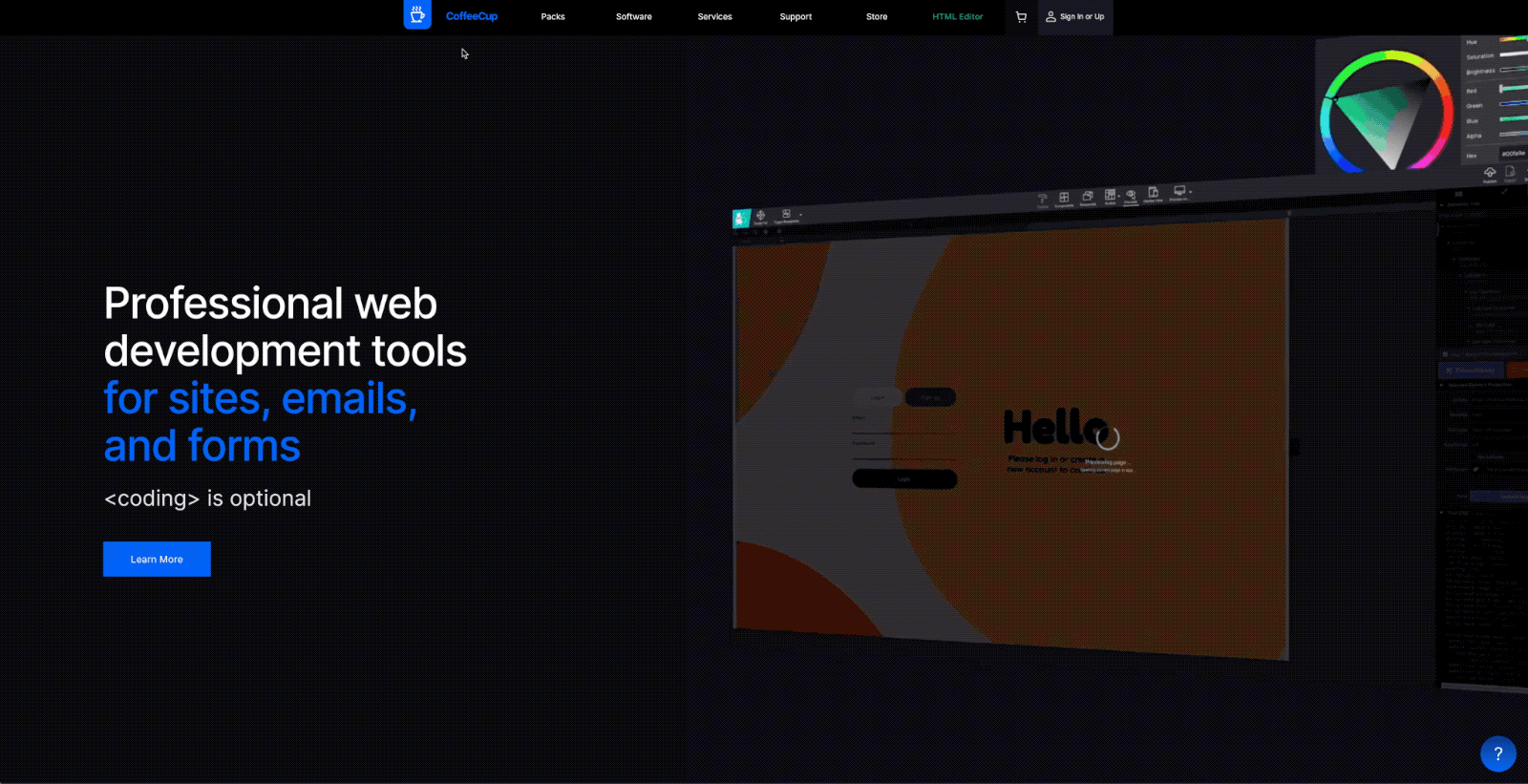This screenshot has width=1528, height=784.
Task: Adjust the Hue slider in the color panel
Action: pos(1513,40)
